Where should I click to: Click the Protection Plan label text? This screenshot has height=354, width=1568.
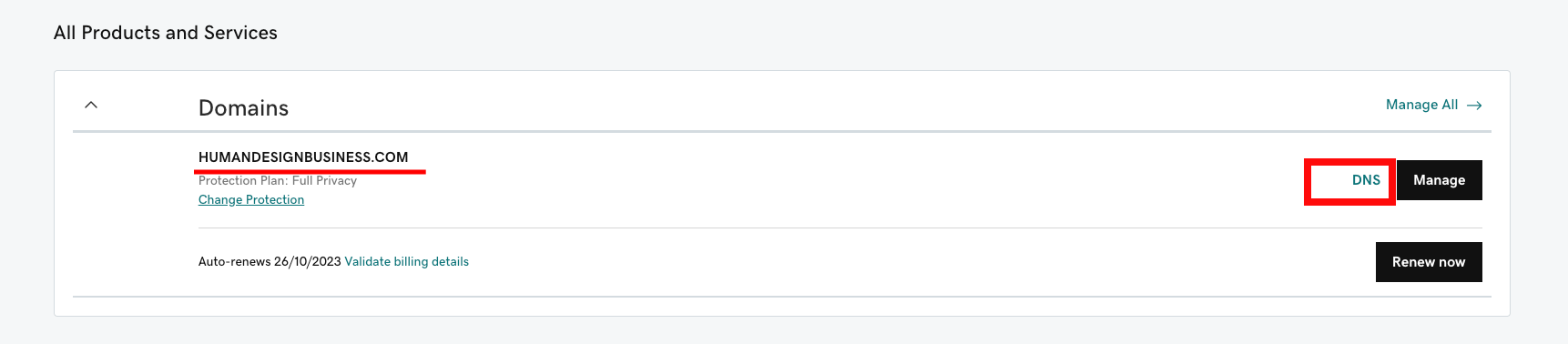(x=243, y=180)
